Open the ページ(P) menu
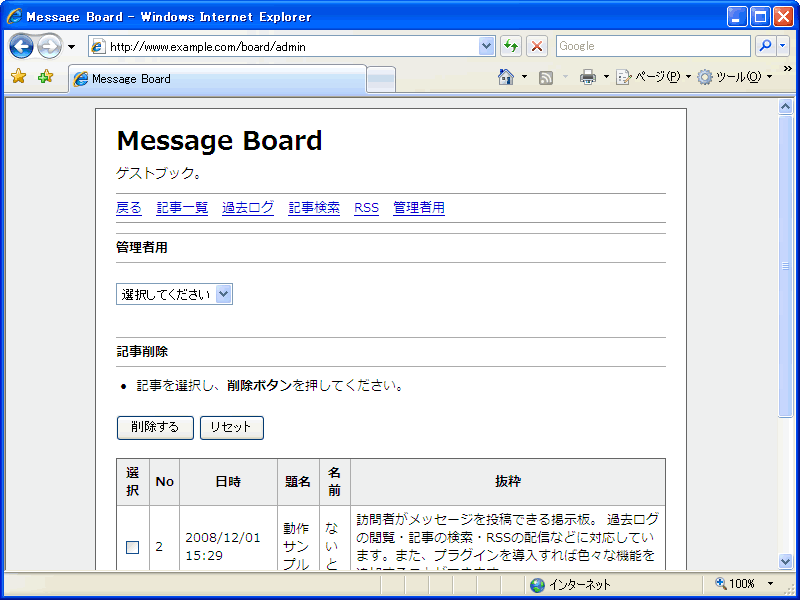800x600 pixels. click(650, 77)
